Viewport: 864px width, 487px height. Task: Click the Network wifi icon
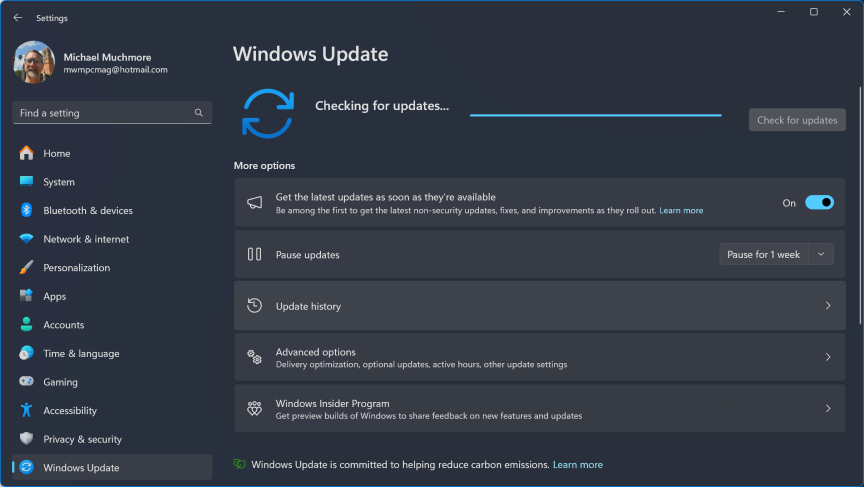point(26,239)
